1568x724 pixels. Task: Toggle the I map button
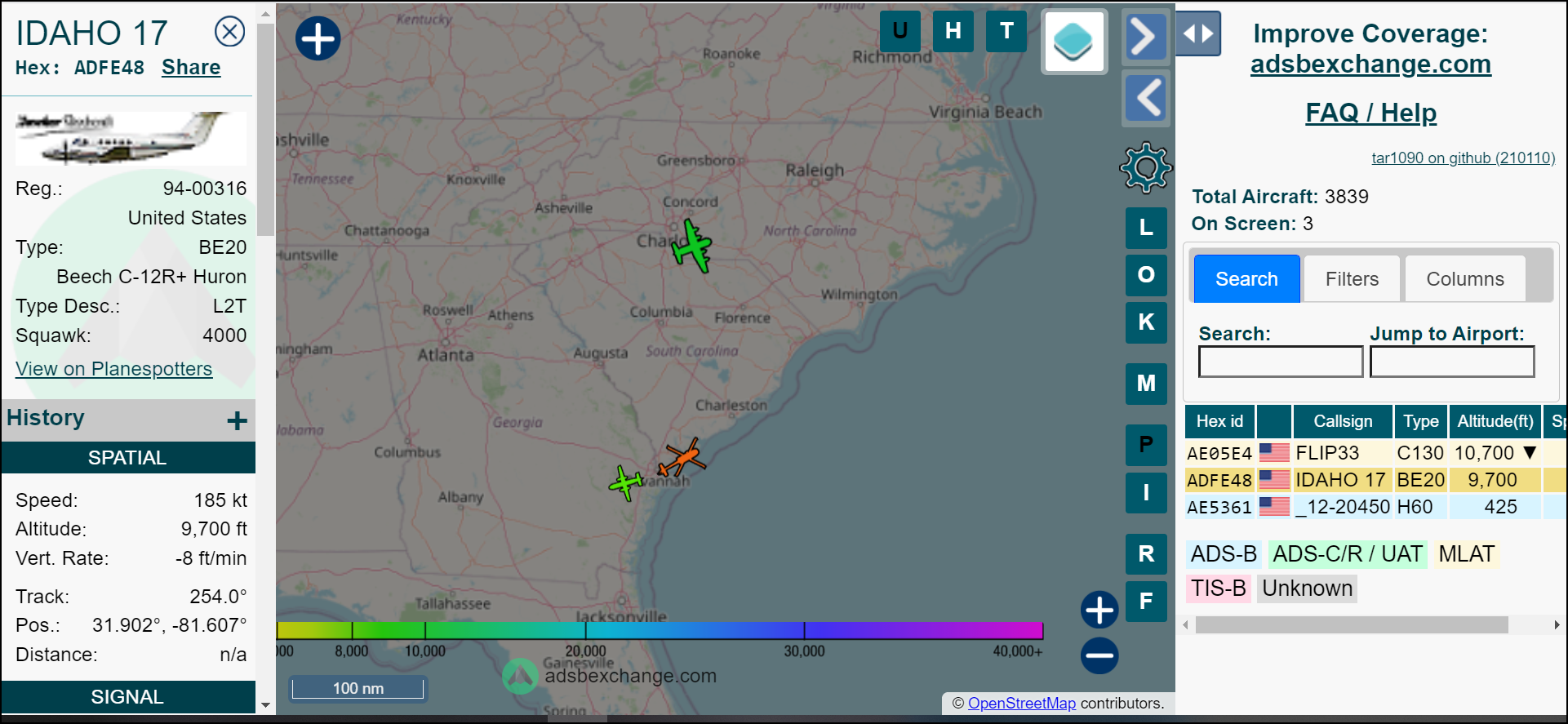tap(1146, 493)
